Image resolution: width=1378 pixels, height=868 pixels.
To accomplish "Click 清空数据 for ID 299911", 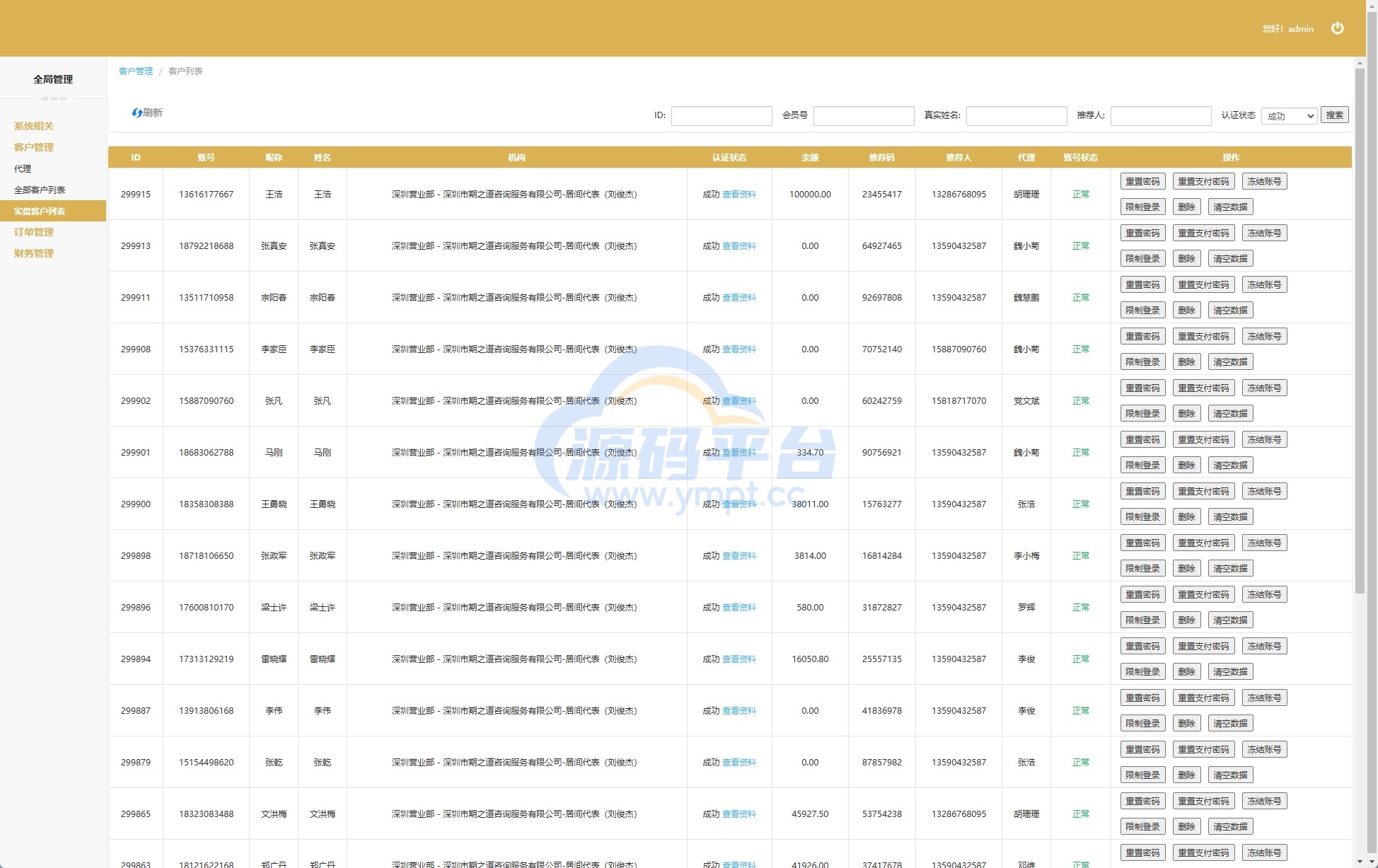I will (1230, 311).
